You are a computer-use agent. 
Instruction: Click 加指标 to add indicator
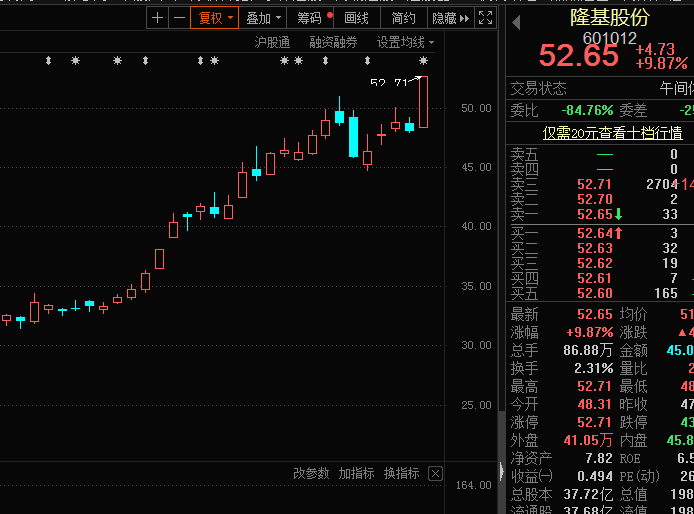click(356, 473)
